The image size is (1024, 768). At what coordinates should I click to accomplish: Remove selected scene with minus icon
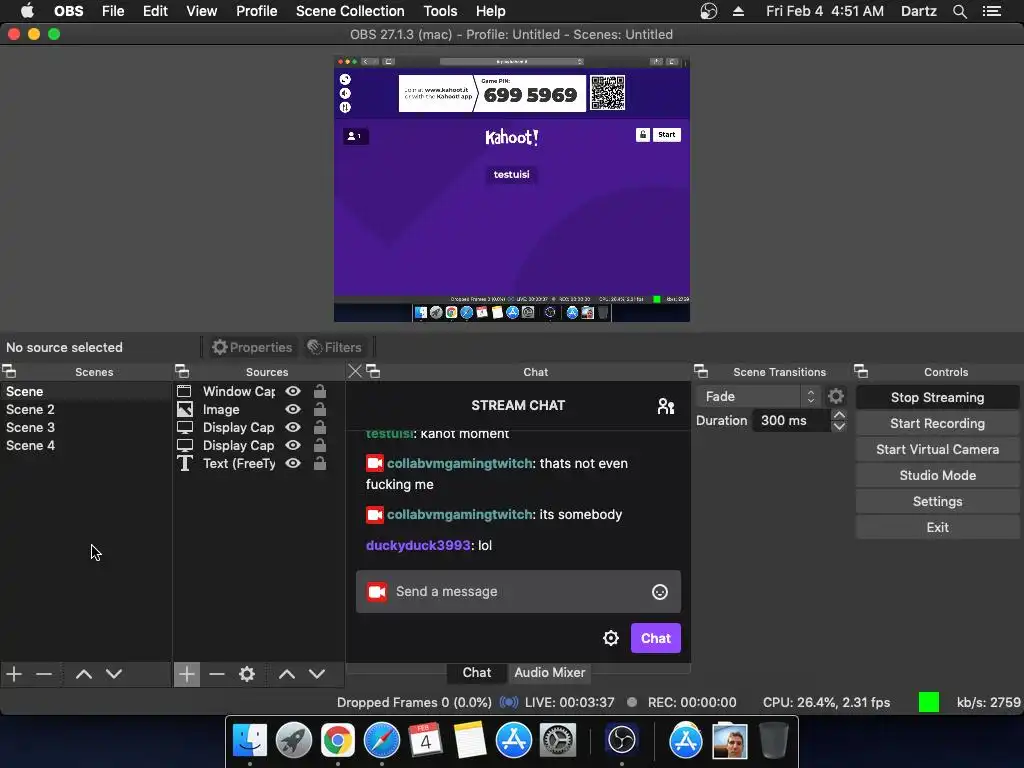coord(44,674)
